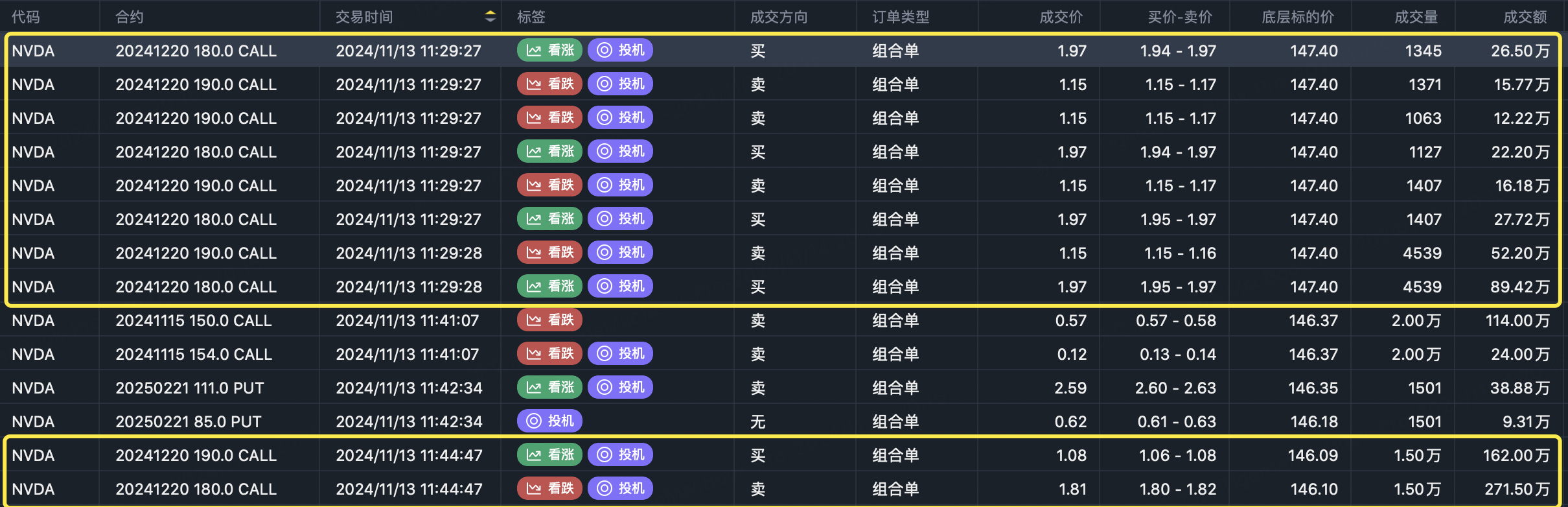The height and width of the screenshot is (507, 1568).
Task: Click the 成交量 value 1371
Action: [1425, 84]
